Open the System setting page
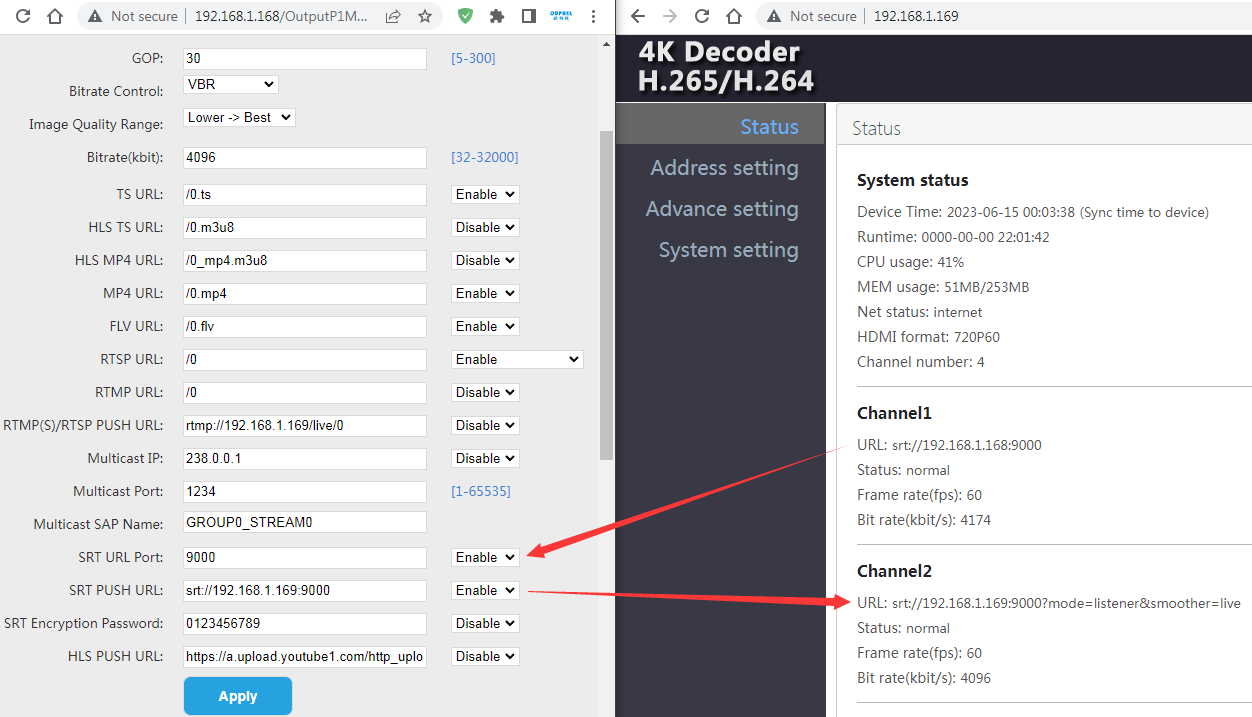Viewport: 1252px width, 717px height. [728, 249]
